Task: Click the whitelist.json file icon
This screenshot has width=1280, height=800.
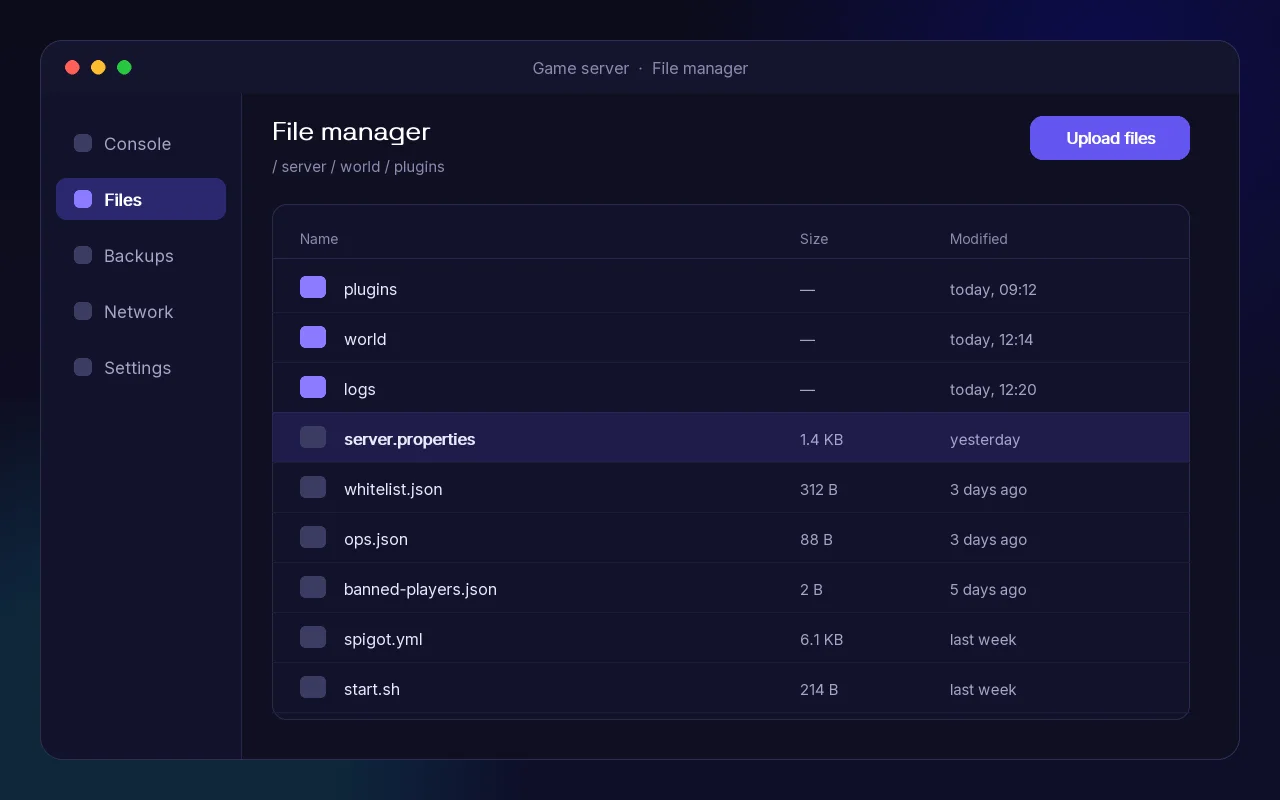Action: pos(313,487)
